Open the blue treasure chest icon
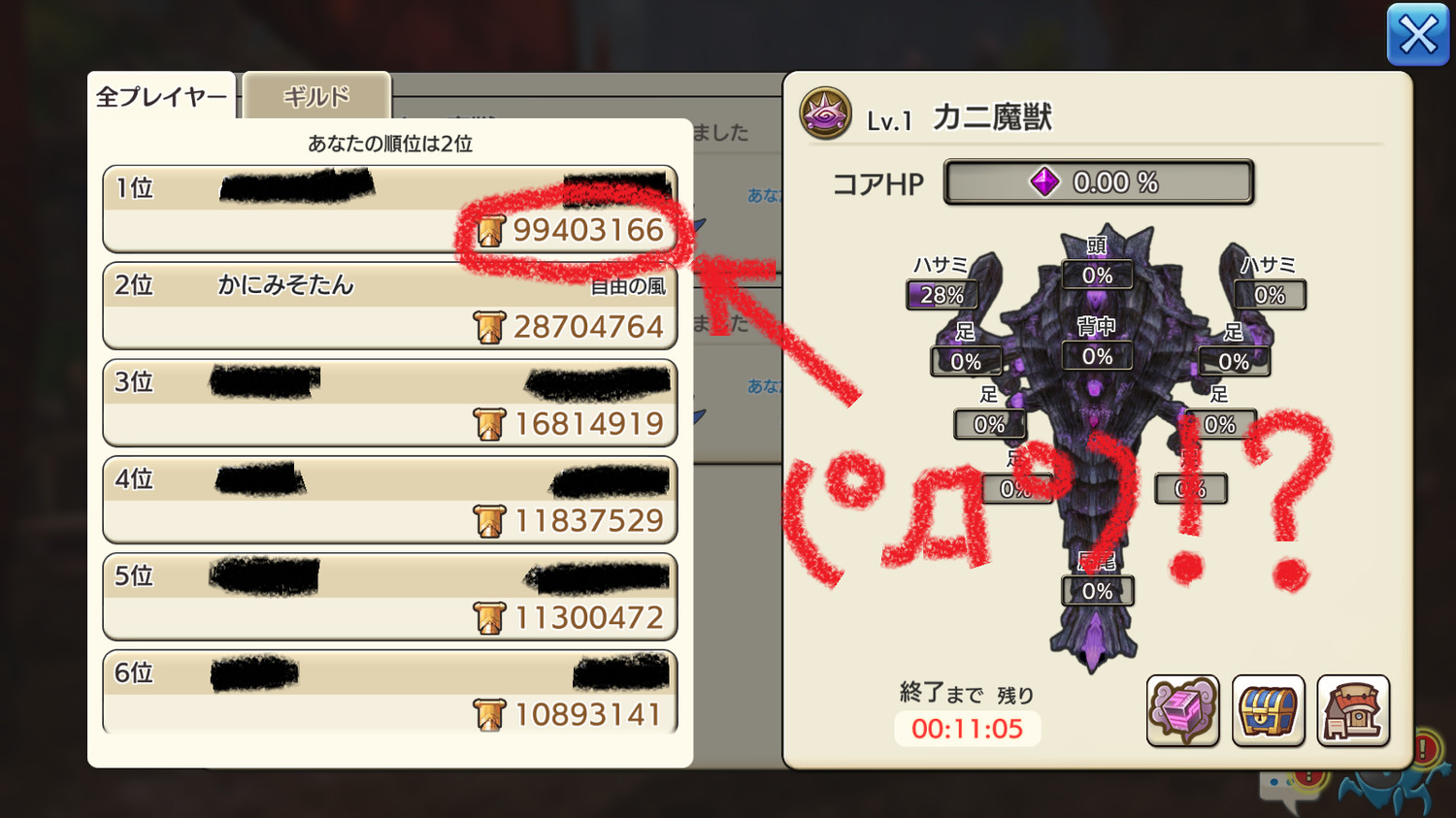The image size is (1456, 818). (x=1268, y=711)
